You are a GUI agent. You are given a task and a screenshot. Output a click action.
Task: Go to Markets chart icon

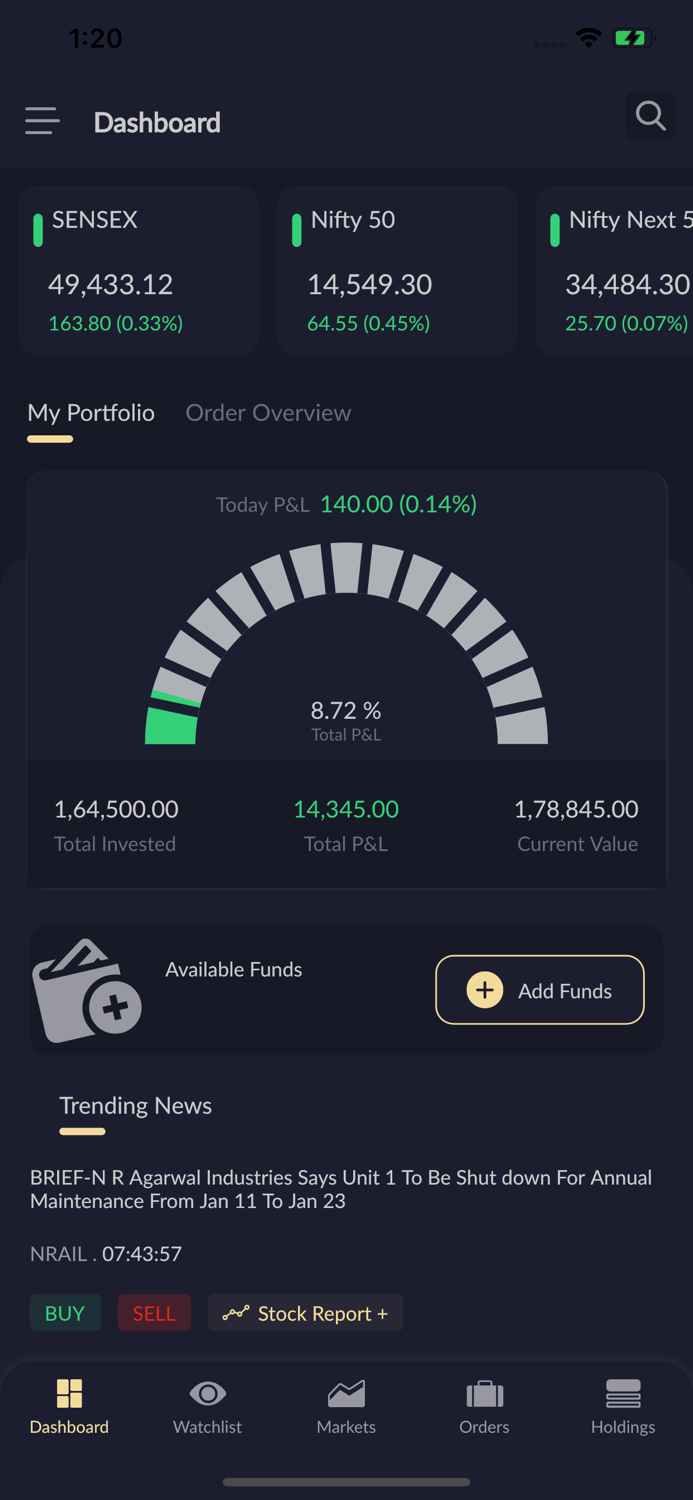[x=346, y=1393]
